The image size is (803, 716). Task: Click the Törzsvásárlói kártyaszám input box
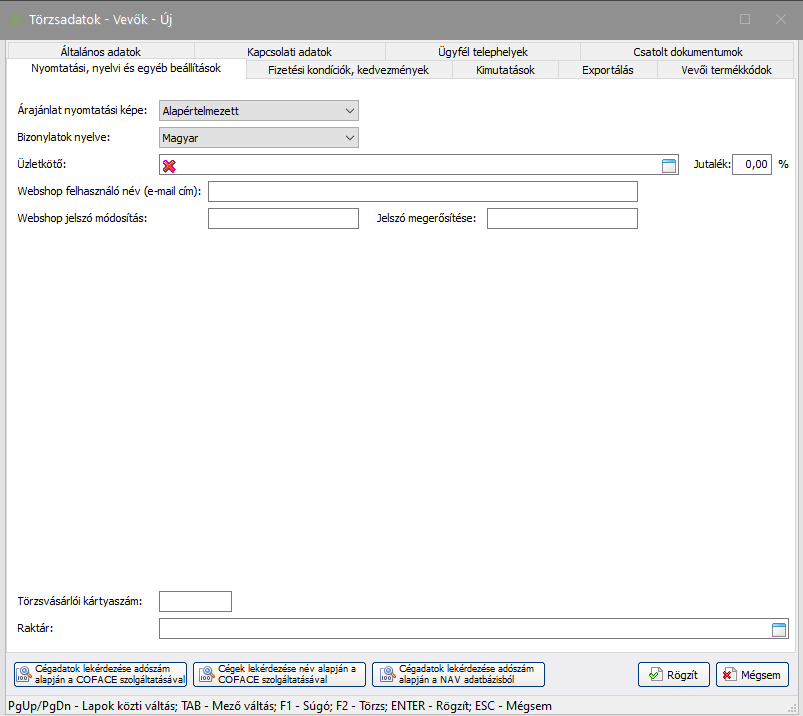(195, 602)
